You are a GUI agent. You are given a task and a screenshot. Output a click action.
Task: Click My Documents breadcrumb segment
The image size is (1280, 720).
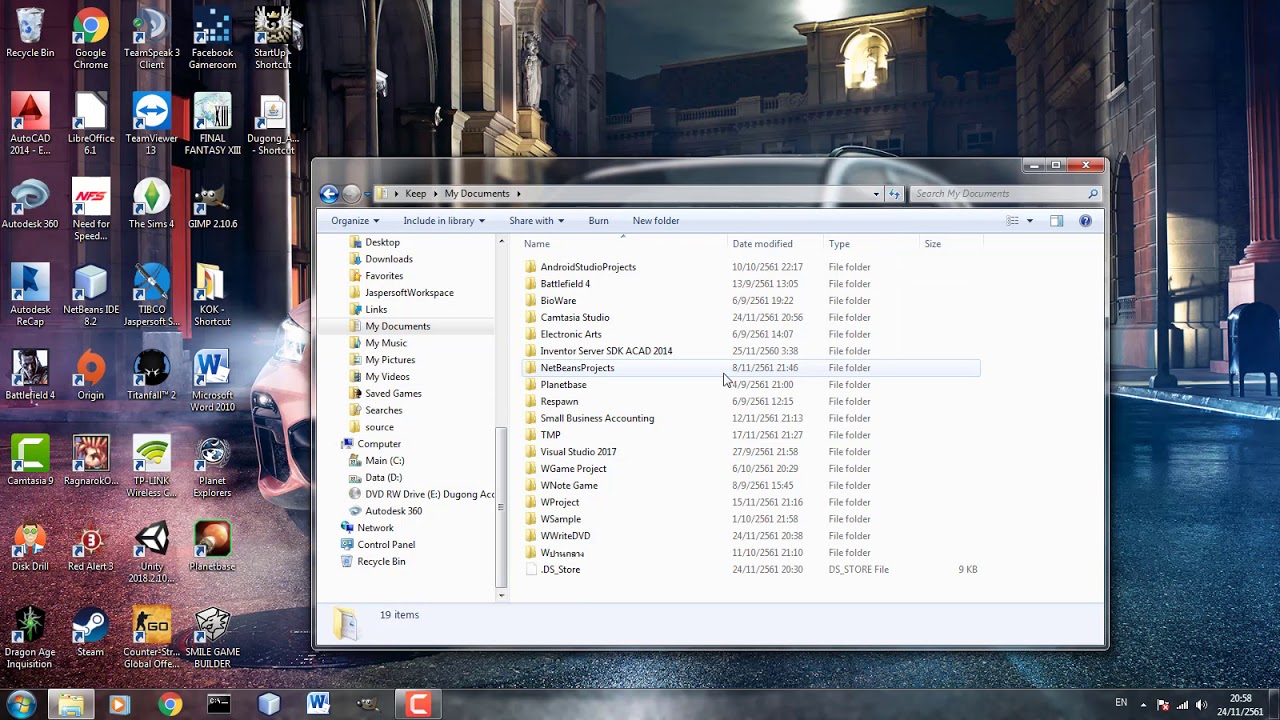tap(477, 194)
